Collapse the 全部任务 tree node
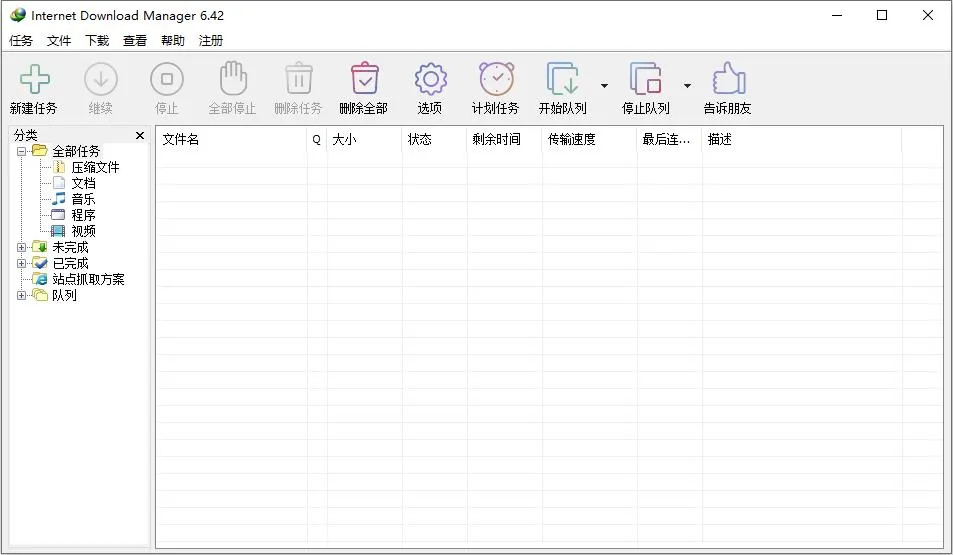Screen dimensions: 953x555 click(x=22, y=151)
